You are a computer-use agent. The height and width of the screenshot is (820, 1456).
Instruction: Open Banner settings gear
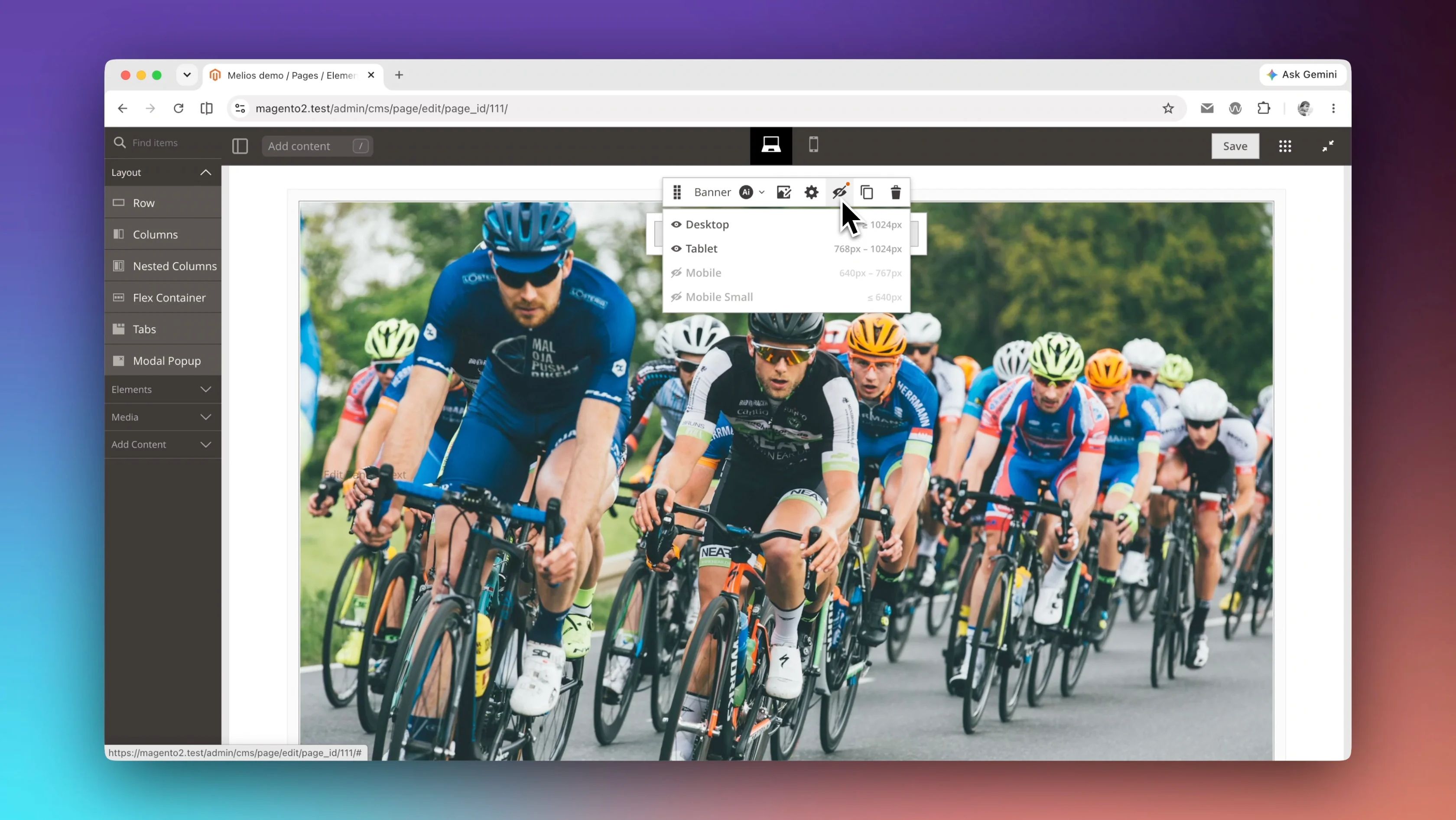811,192
